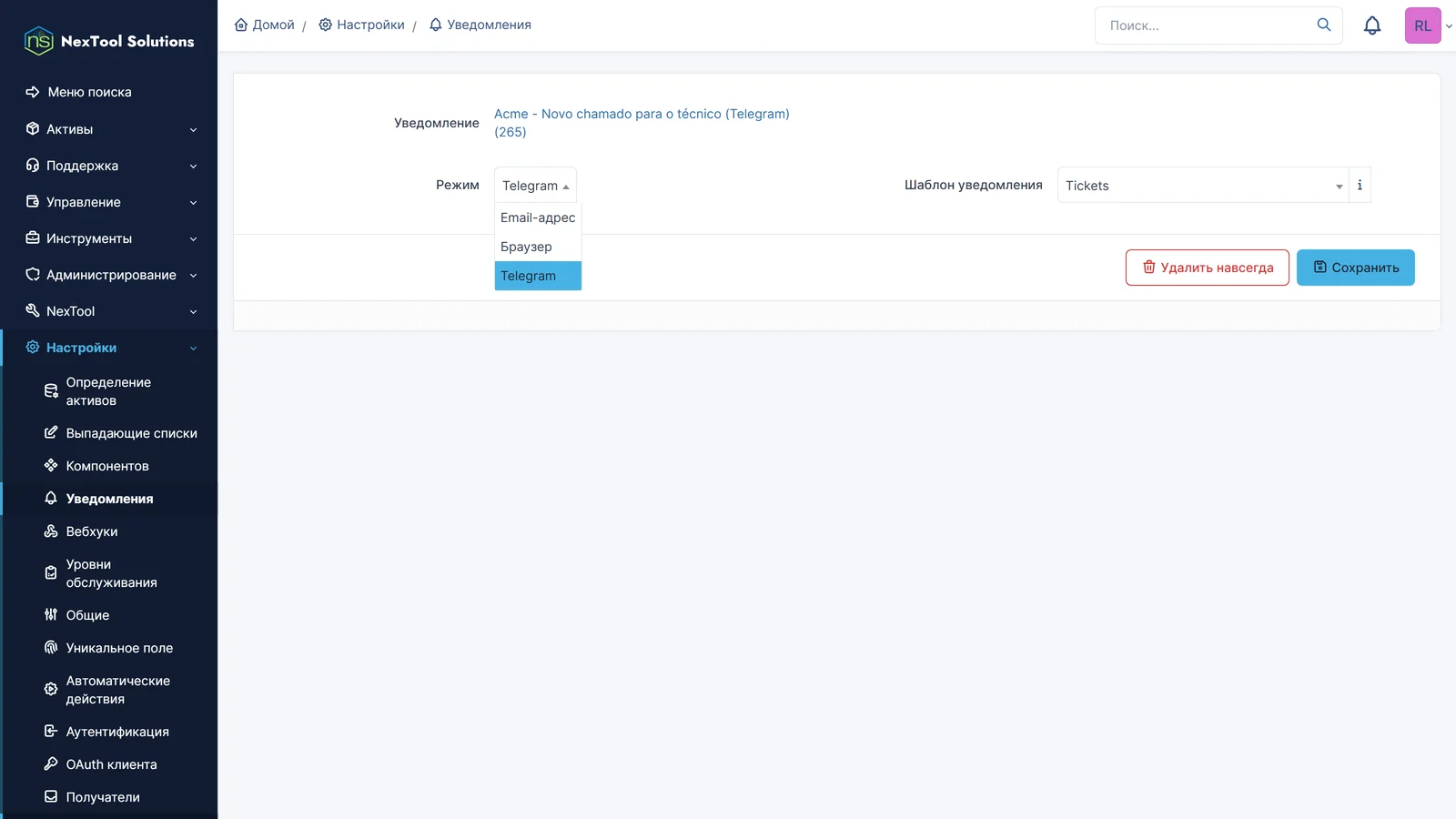The height and width of the screenshot is (819, 1456).
Task: Click the Компонентов icon in sidebar
Action: 51,465
